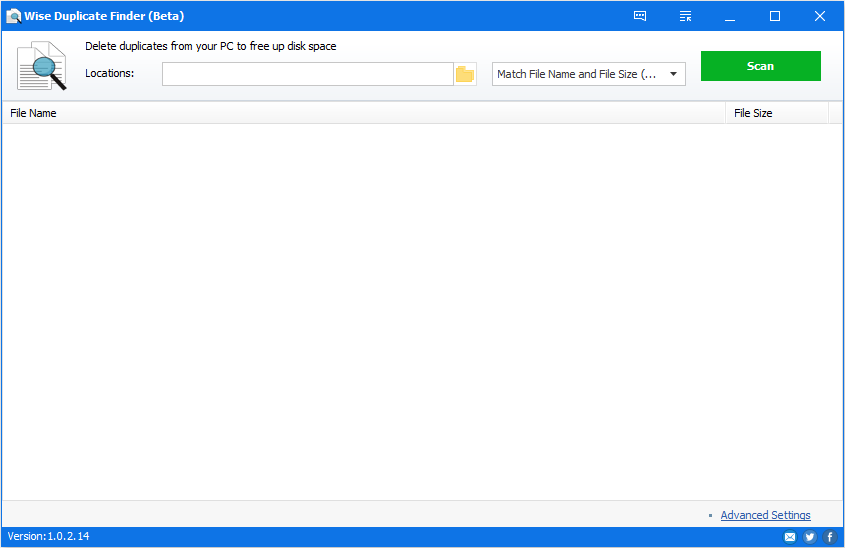Screen dimensions: 845x548
Task: Sort by File Size column header
Action: (x=777, y=113)
